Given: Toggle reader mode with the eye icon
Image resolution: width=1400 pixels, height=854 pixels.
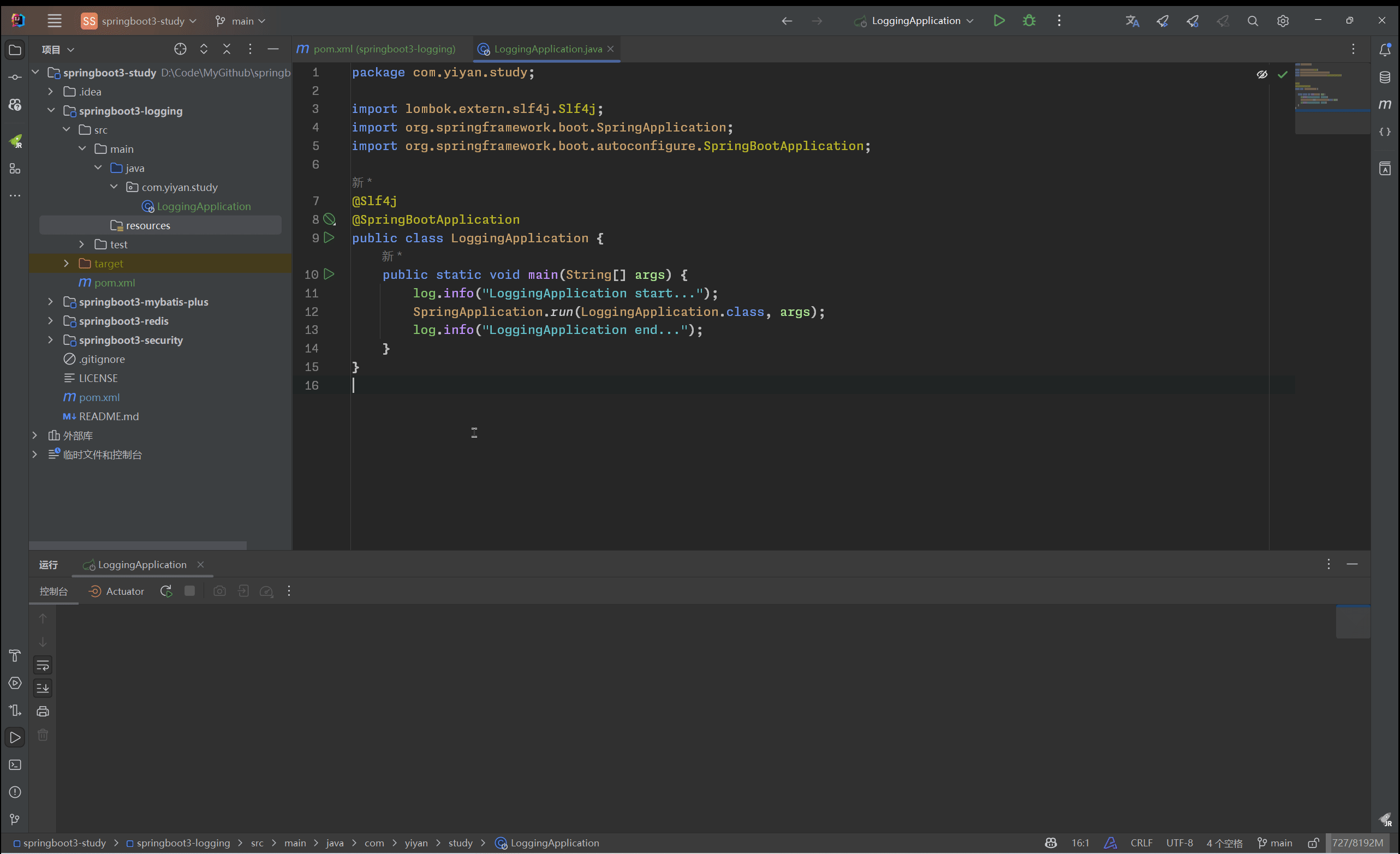Looking at the screenshot, I should click(x=1262, y=74).
